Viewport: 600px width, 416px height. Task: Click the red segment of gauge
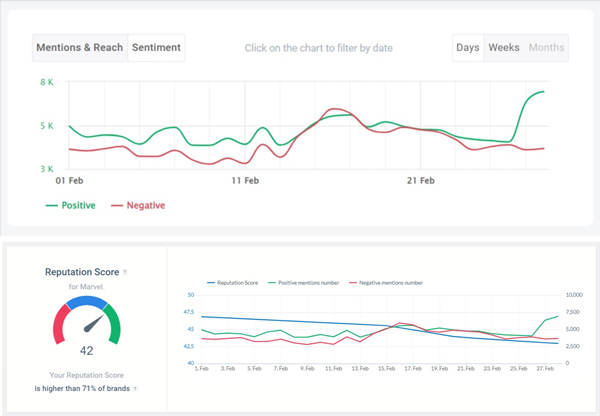coord(61,325)
